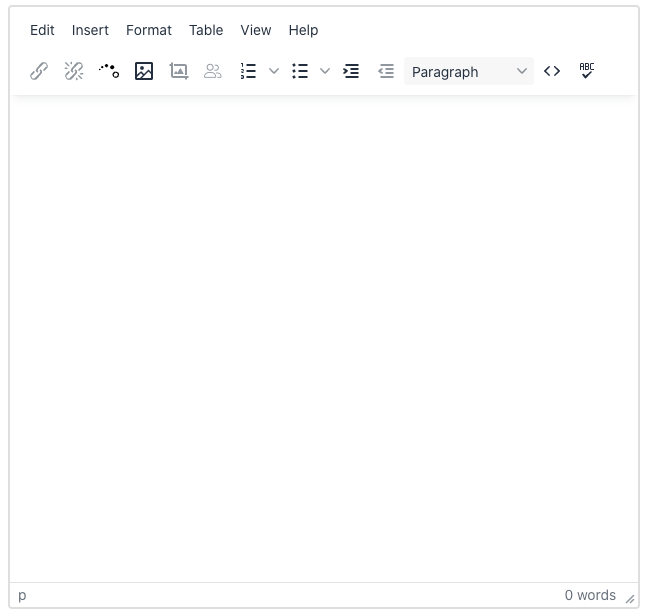
Task: Toggle the ABC spellcheck button
Action: [x=587, y=71]
